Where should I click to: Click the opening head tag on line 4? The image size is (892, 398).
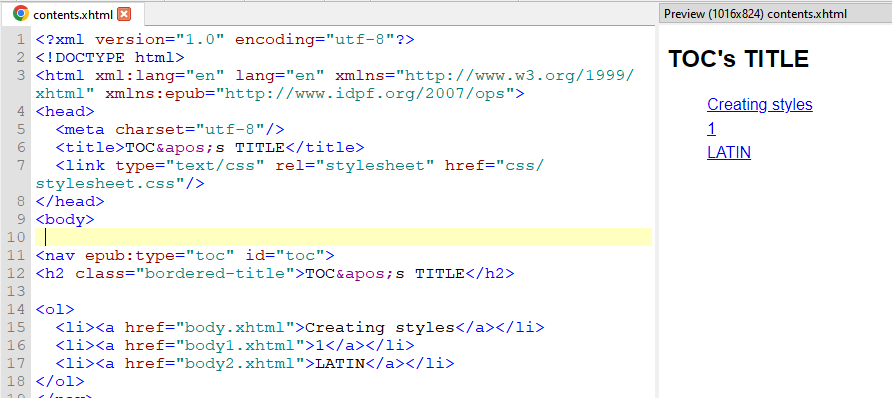click(65, 111)
